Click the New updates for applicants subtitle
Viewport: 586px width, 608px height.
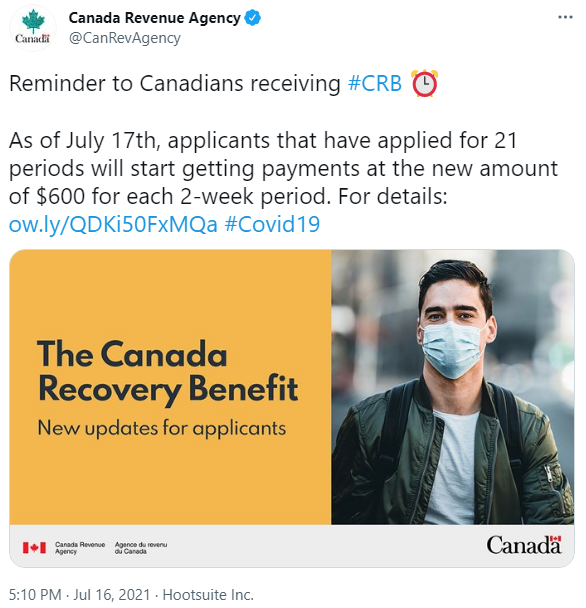coord(162,428)
